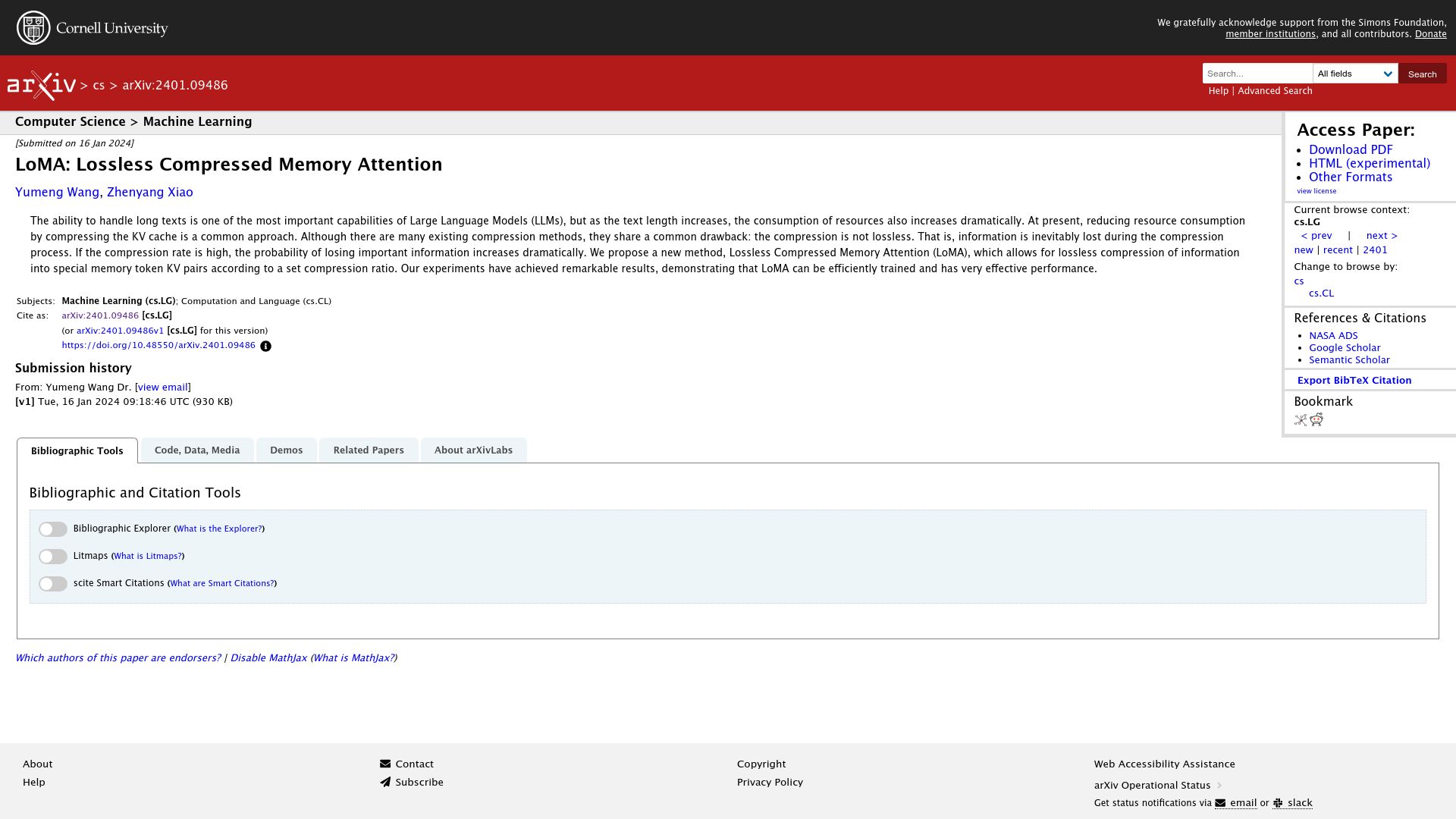Click Disable MathJax link
This screenshot has width=1456, height=819.
[268, 658]
